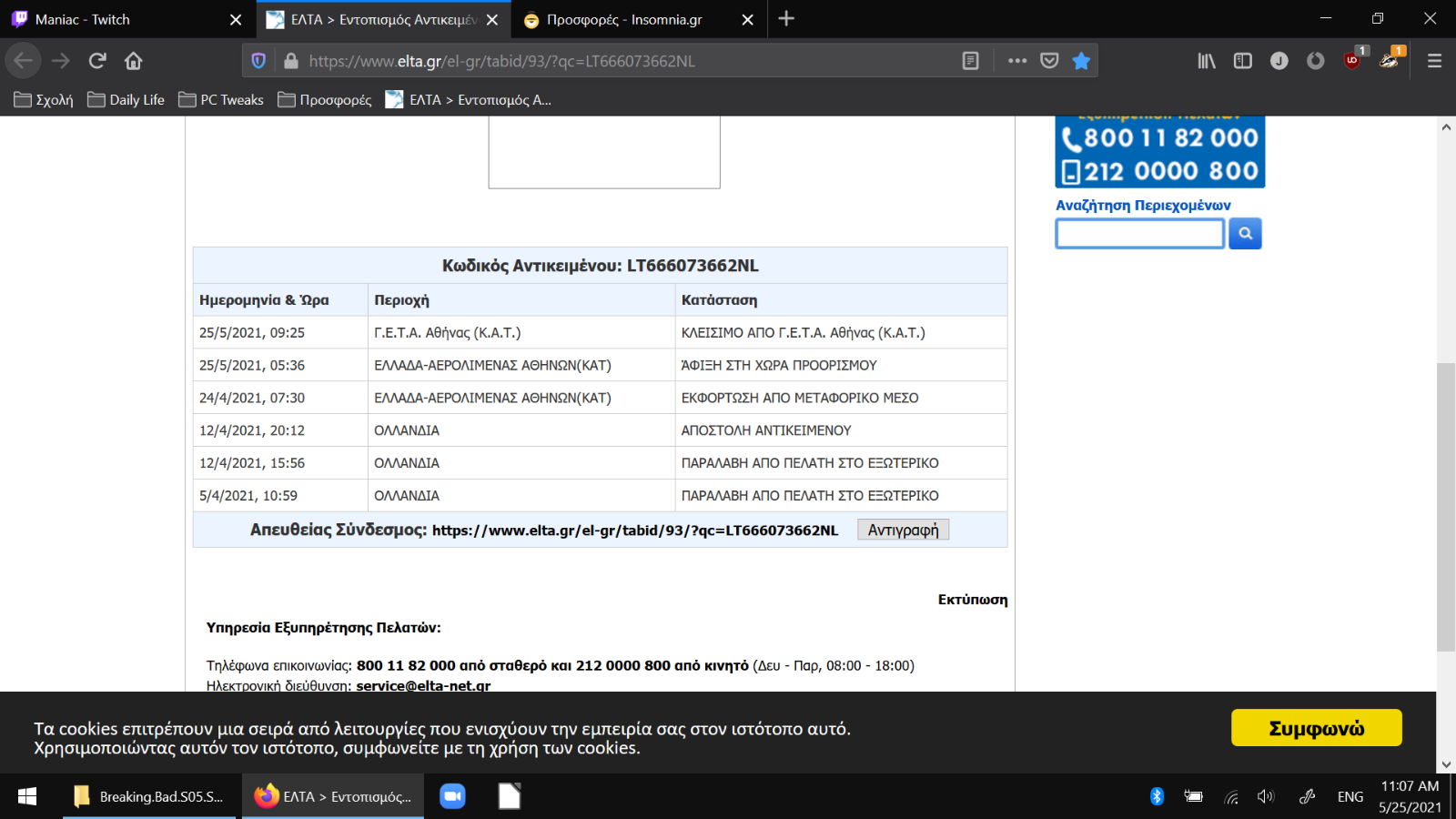Switch ENG input language indicator
Viewport: 1456px width, 819px height.
[x=1350, y=796]
